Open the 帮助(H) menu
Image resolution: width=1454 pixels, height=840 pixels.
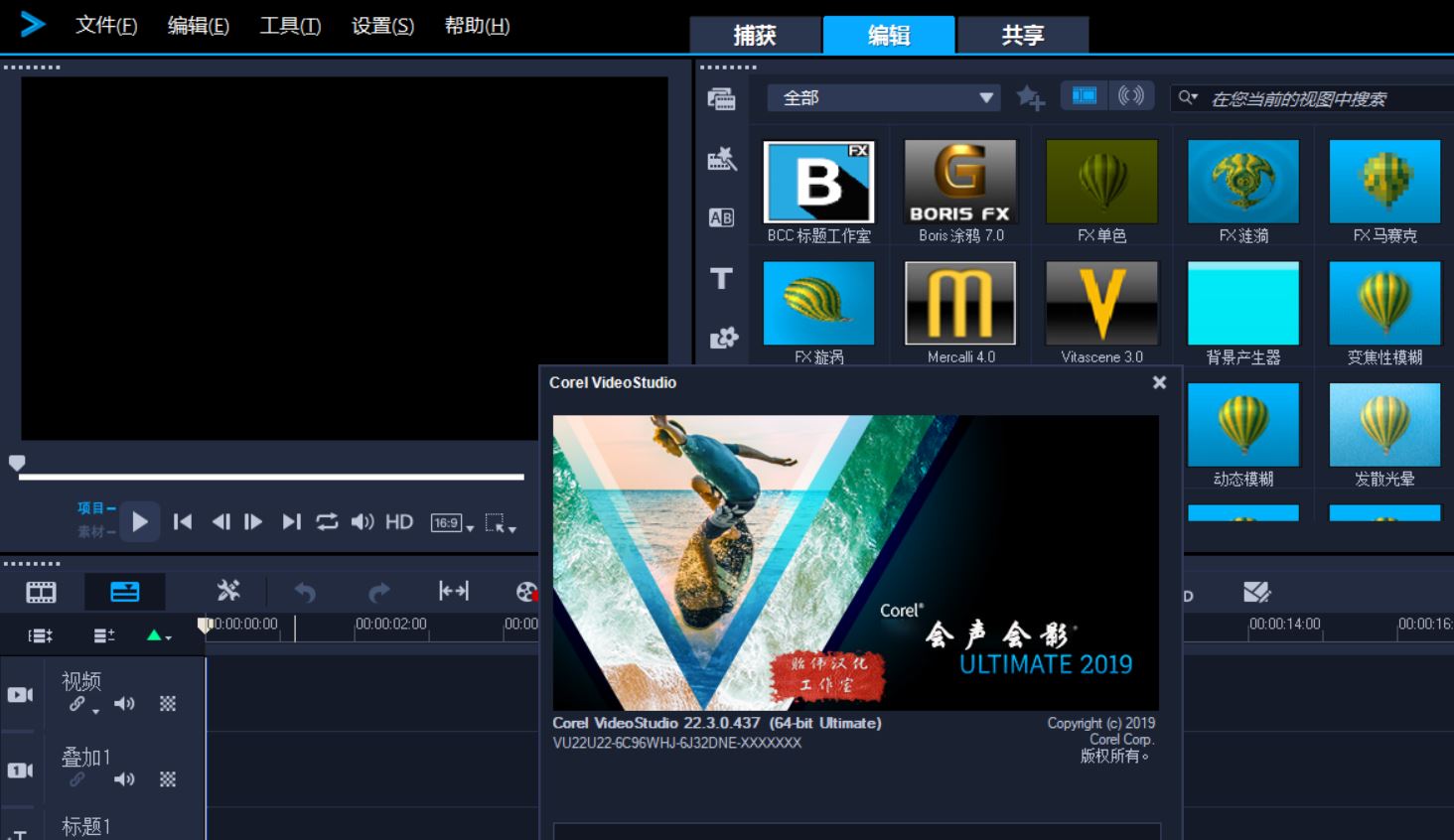[477, 26]
